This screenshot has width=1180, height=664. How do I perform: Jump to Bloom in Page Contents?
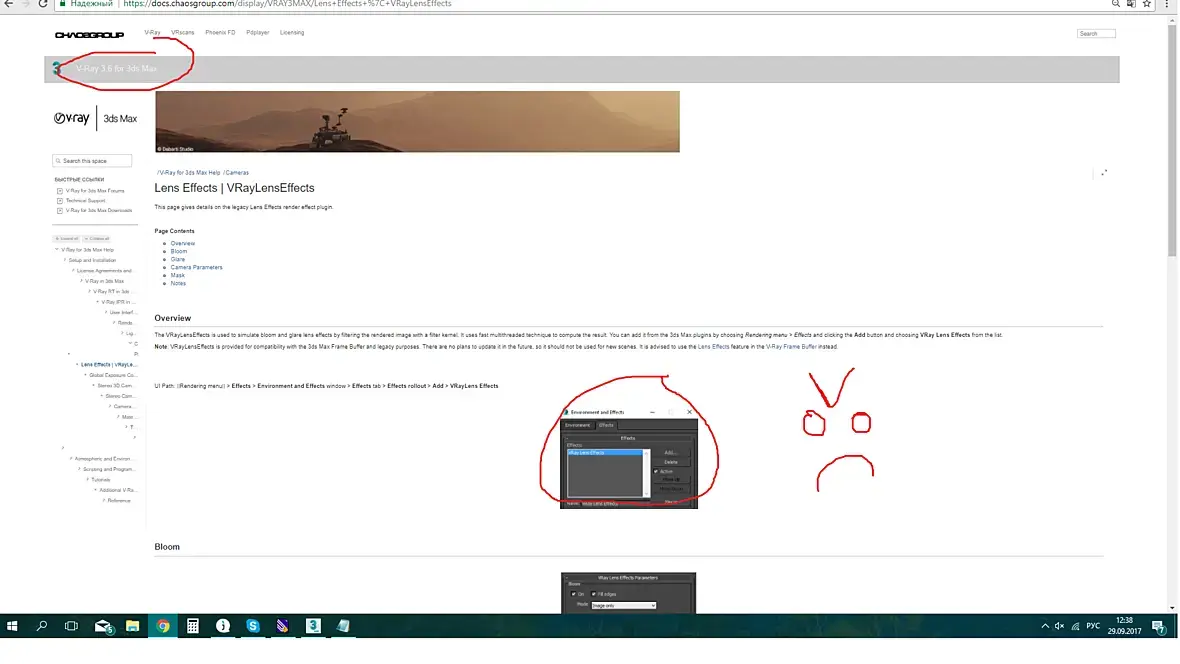(178, 251)
